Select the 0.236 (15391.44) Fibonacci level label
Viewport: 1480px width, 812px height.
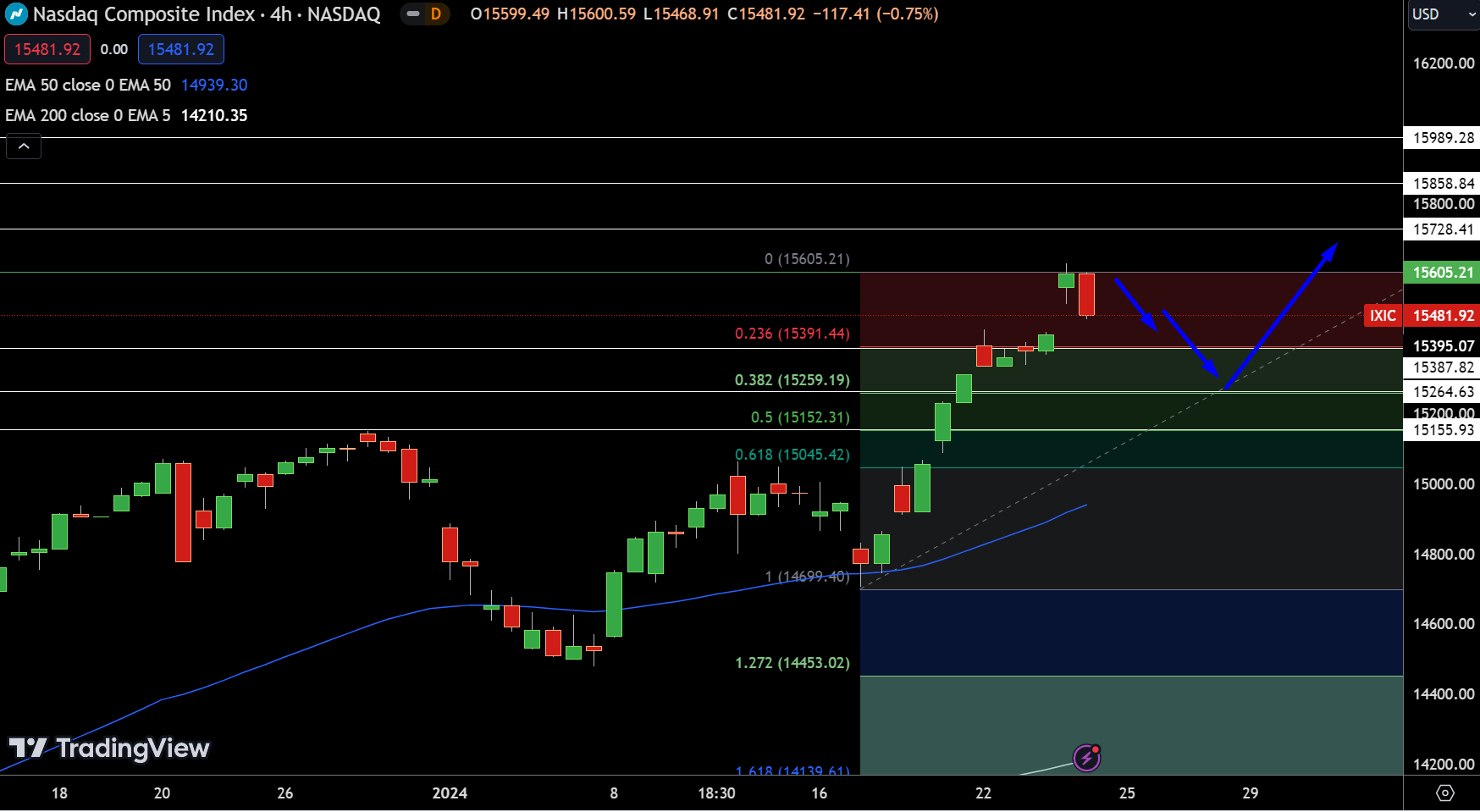tap(792, 334)
